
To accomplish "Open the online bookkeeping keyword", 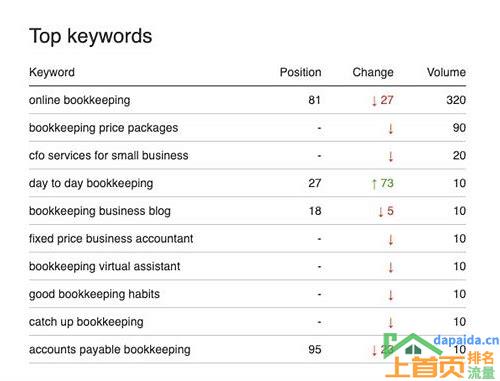I will click(79, 100).
